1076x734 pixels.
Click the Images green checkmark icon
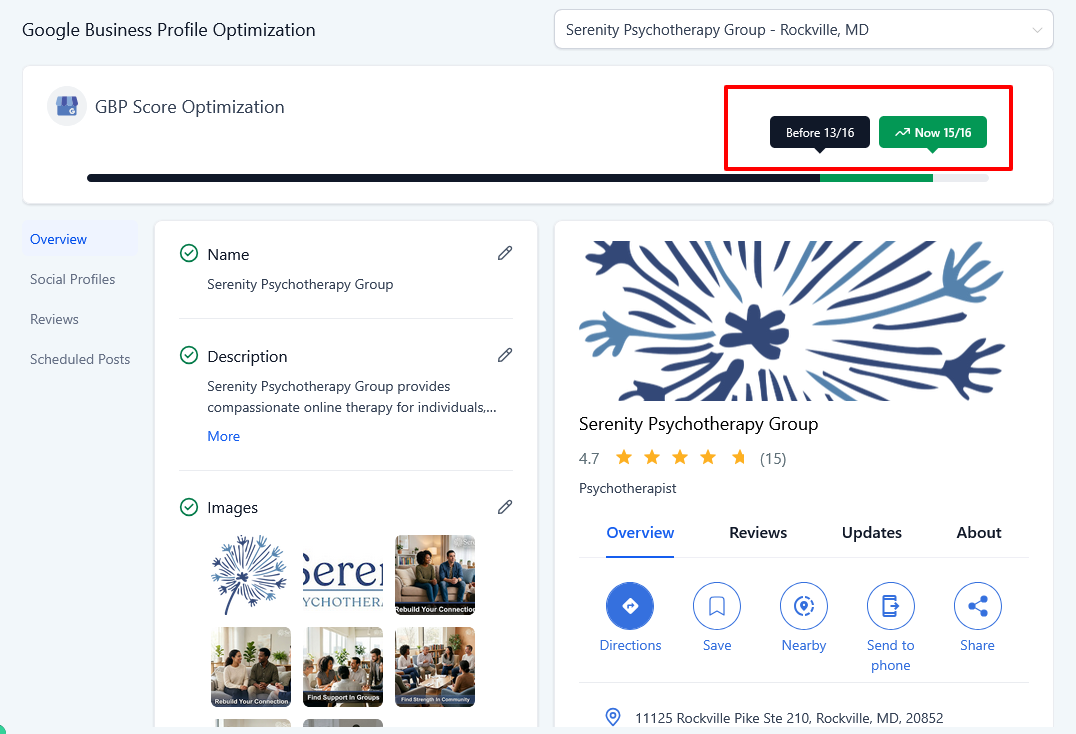(x=189, y=507)
